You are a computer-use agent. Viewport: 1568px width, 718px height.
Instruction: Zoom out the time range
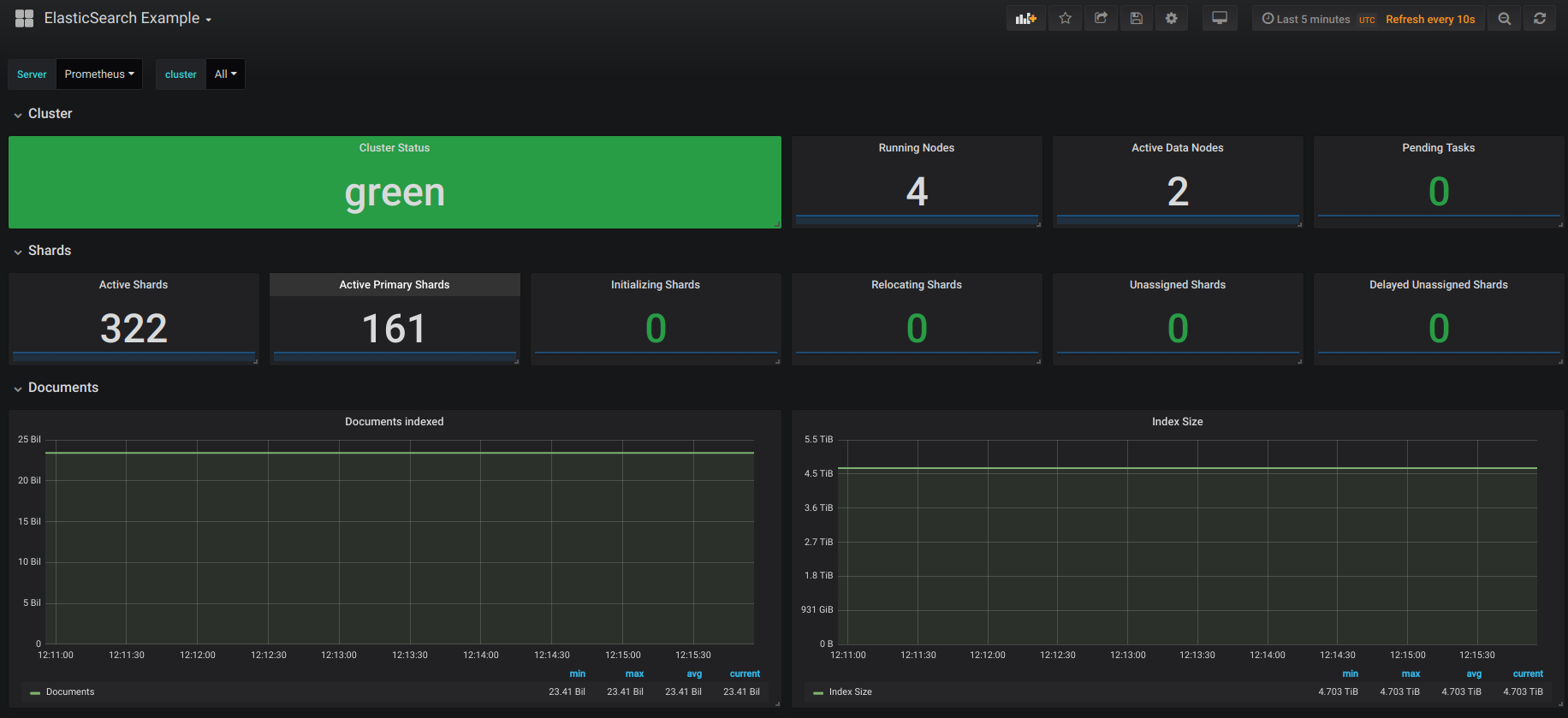(x=1504, y=19)
